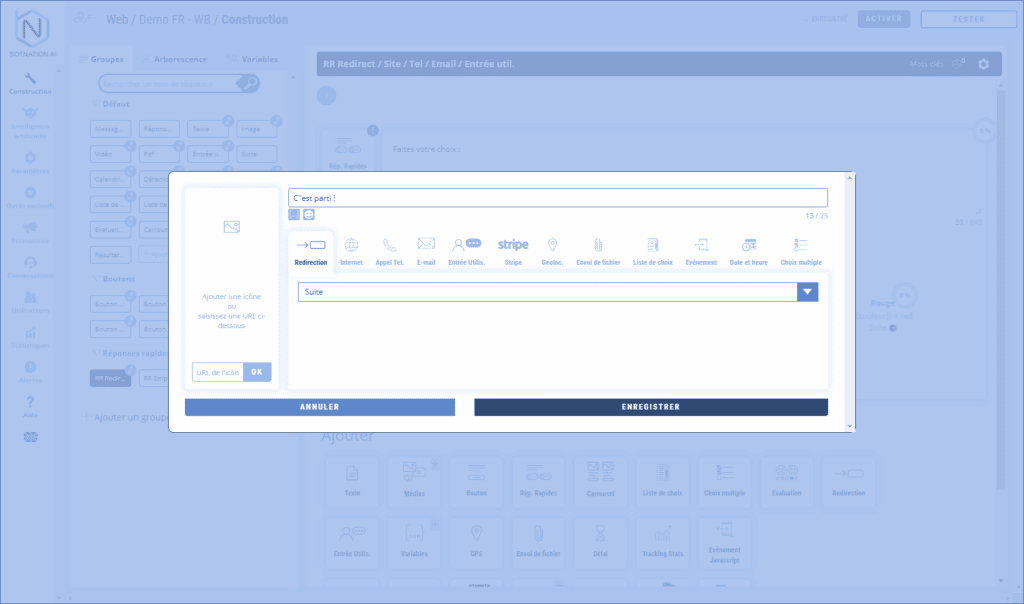Click the ANNULER button
This screenshot has height=604, width=1024.
tap(320, 407)
